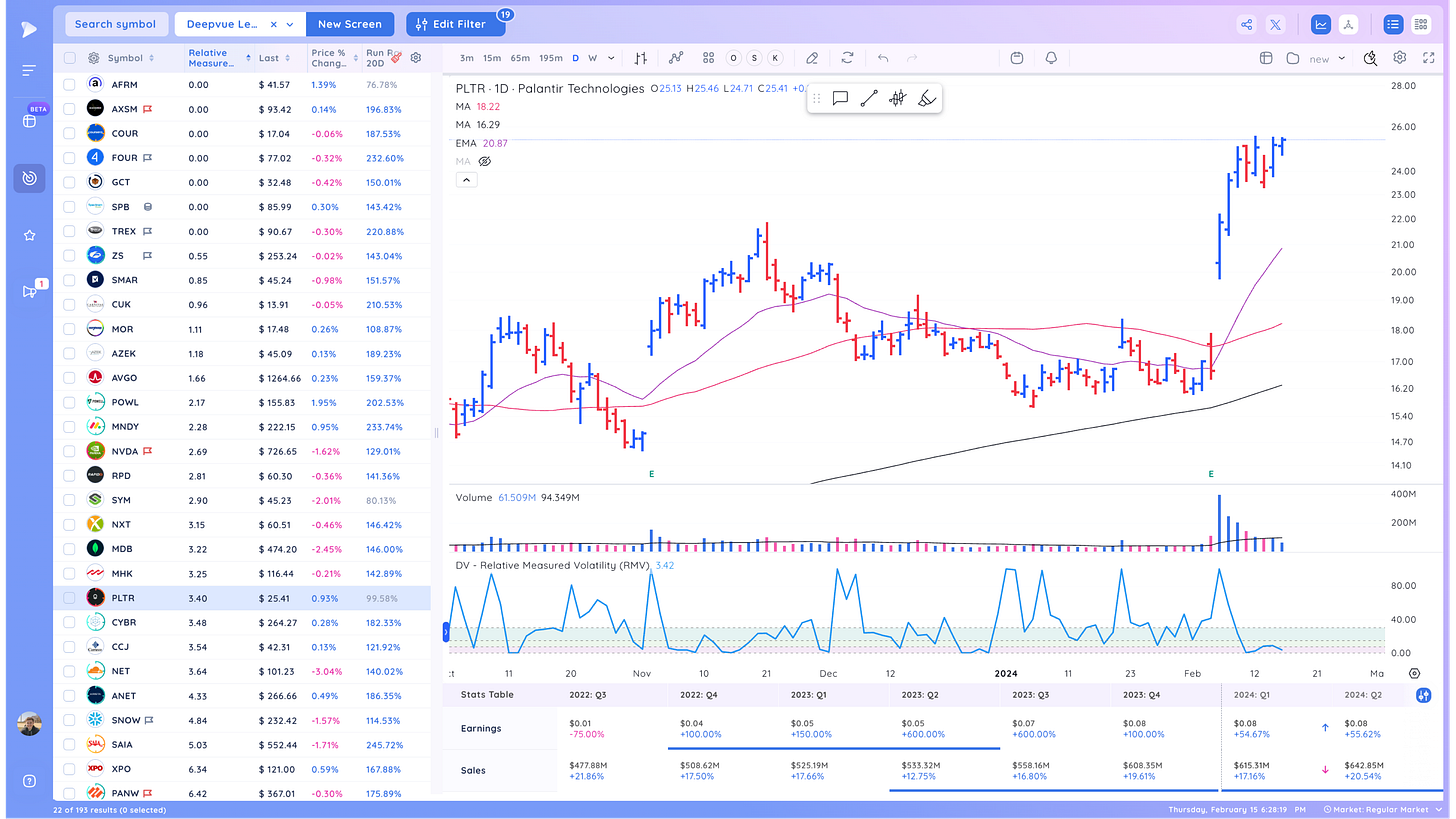
Task: Open the hamburger menu in left sidebar
Action: coord(29,70)
